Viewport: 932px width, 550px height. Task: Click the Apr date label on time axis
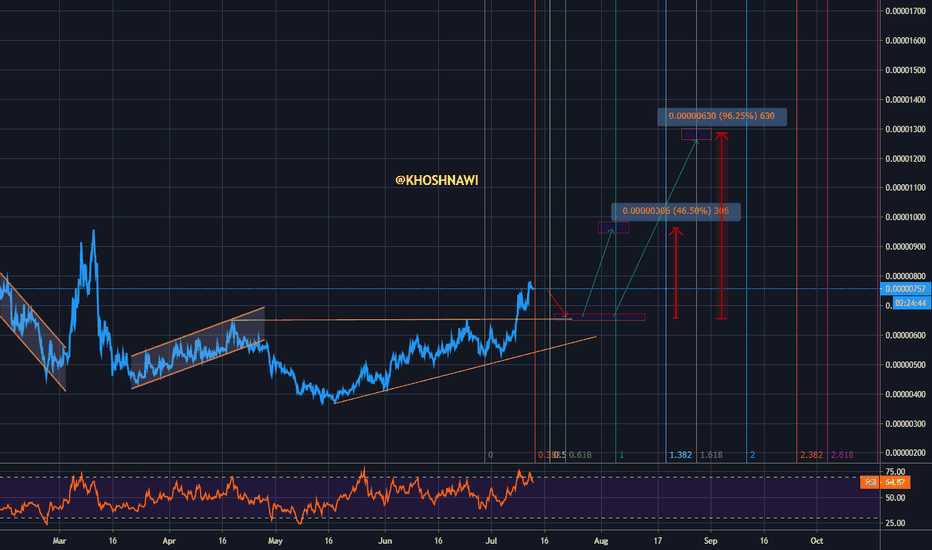169,541
